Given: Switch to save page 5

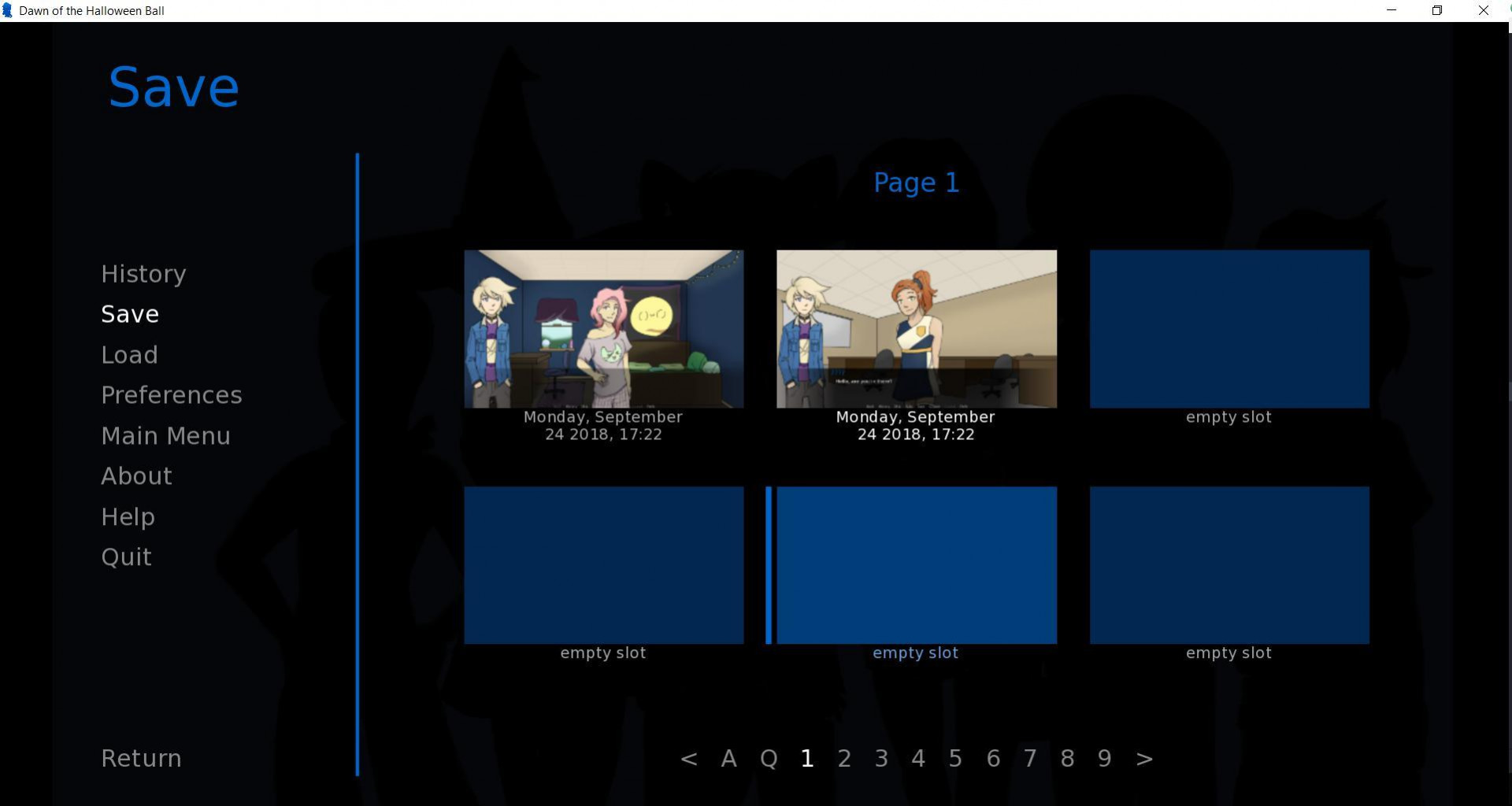Looking at the screenshot, I should click(x=955, y=759).
